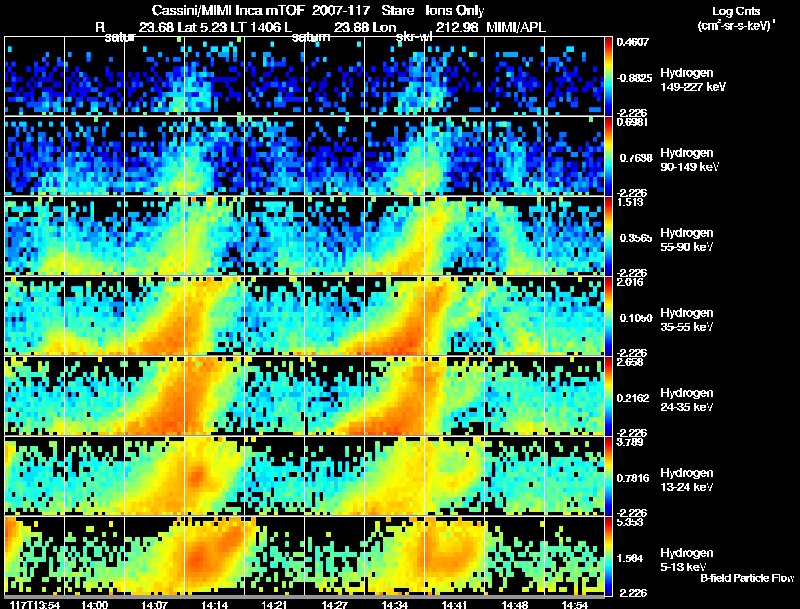The width and height of the screenshot is (800, 609).
Task: Click the colorbar beside Hydrogen 35-55 keV
Action: (x=608, y=316)
